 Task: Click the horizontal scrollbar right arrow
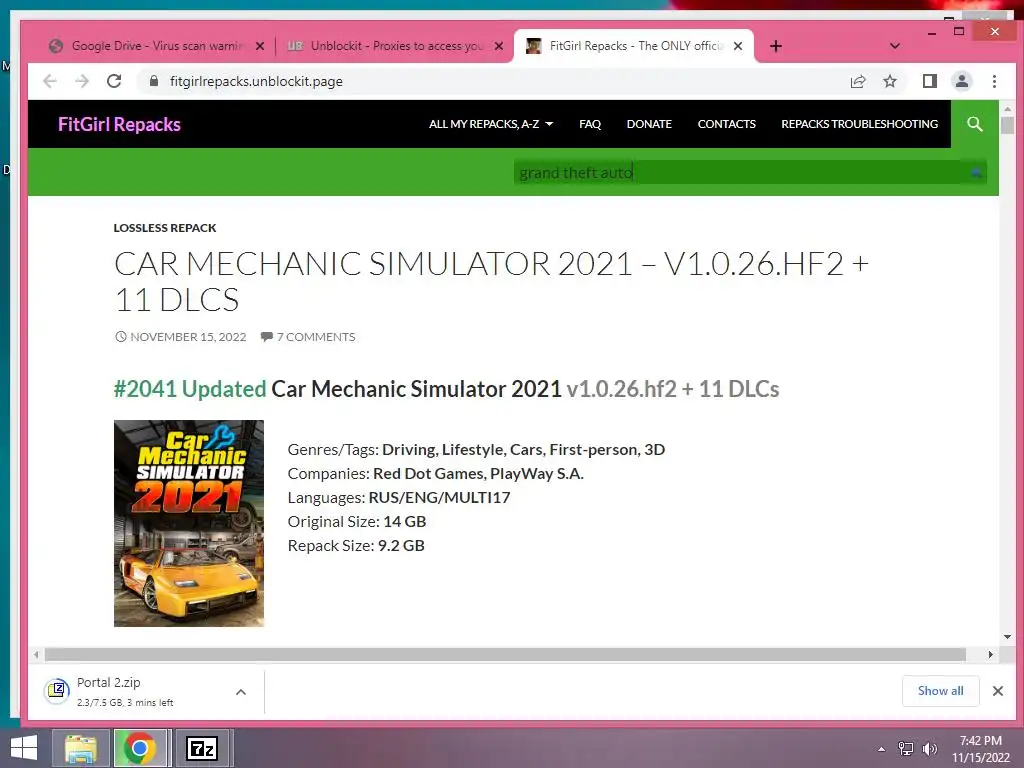click(x=991, y=654)
